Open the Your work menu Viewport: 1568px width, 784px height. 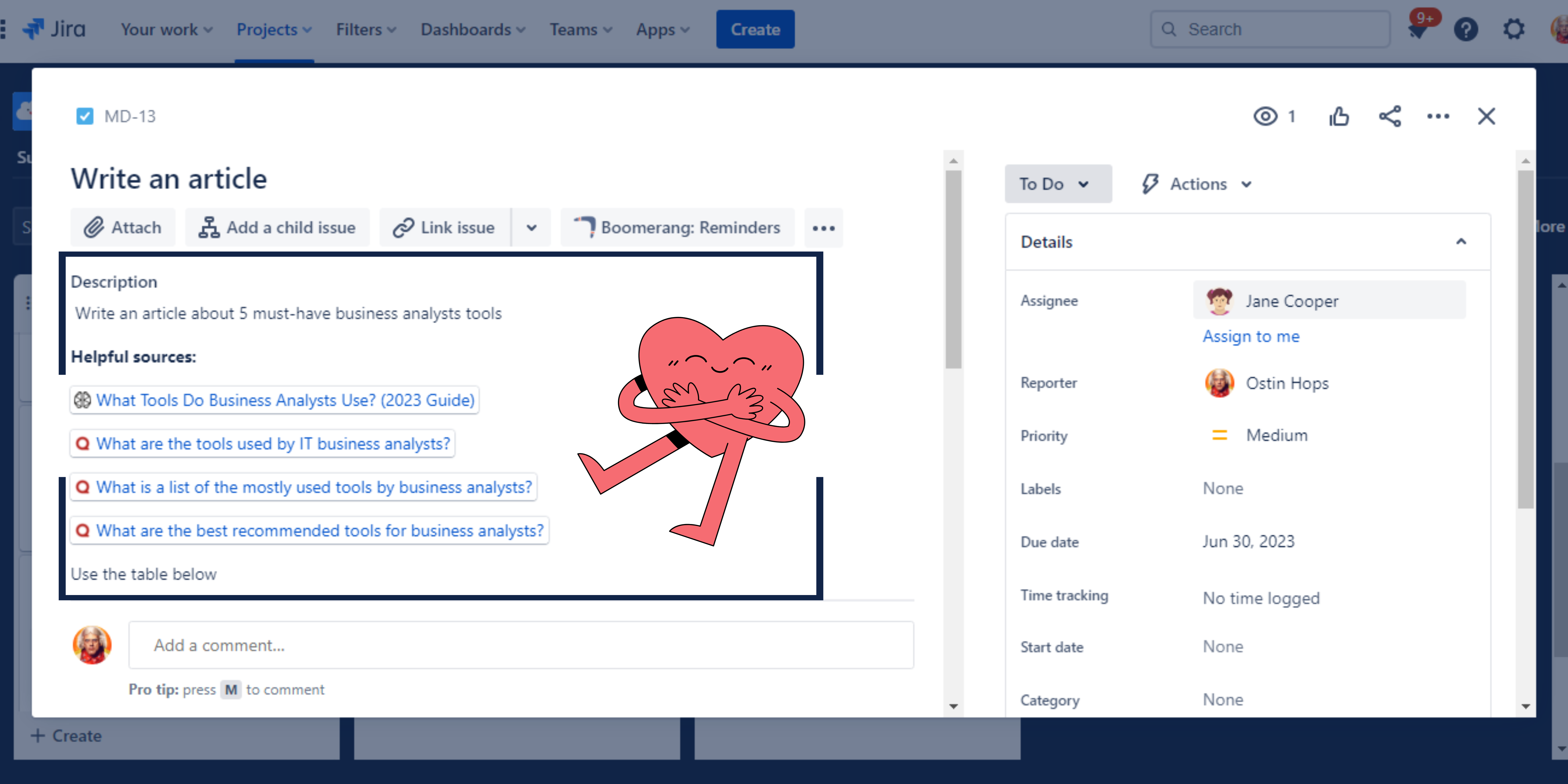166,29
